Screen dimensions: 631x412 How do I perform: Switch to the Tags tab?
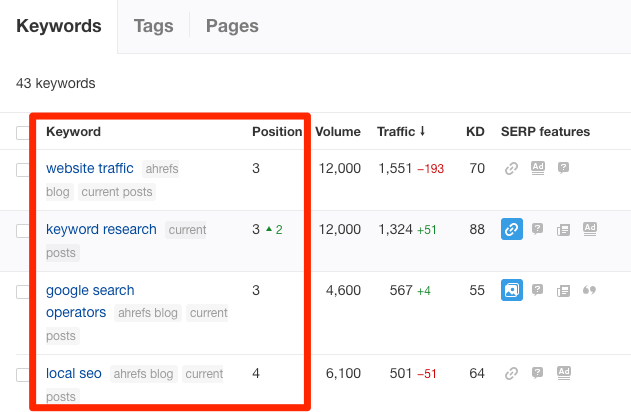coord(153,26)
